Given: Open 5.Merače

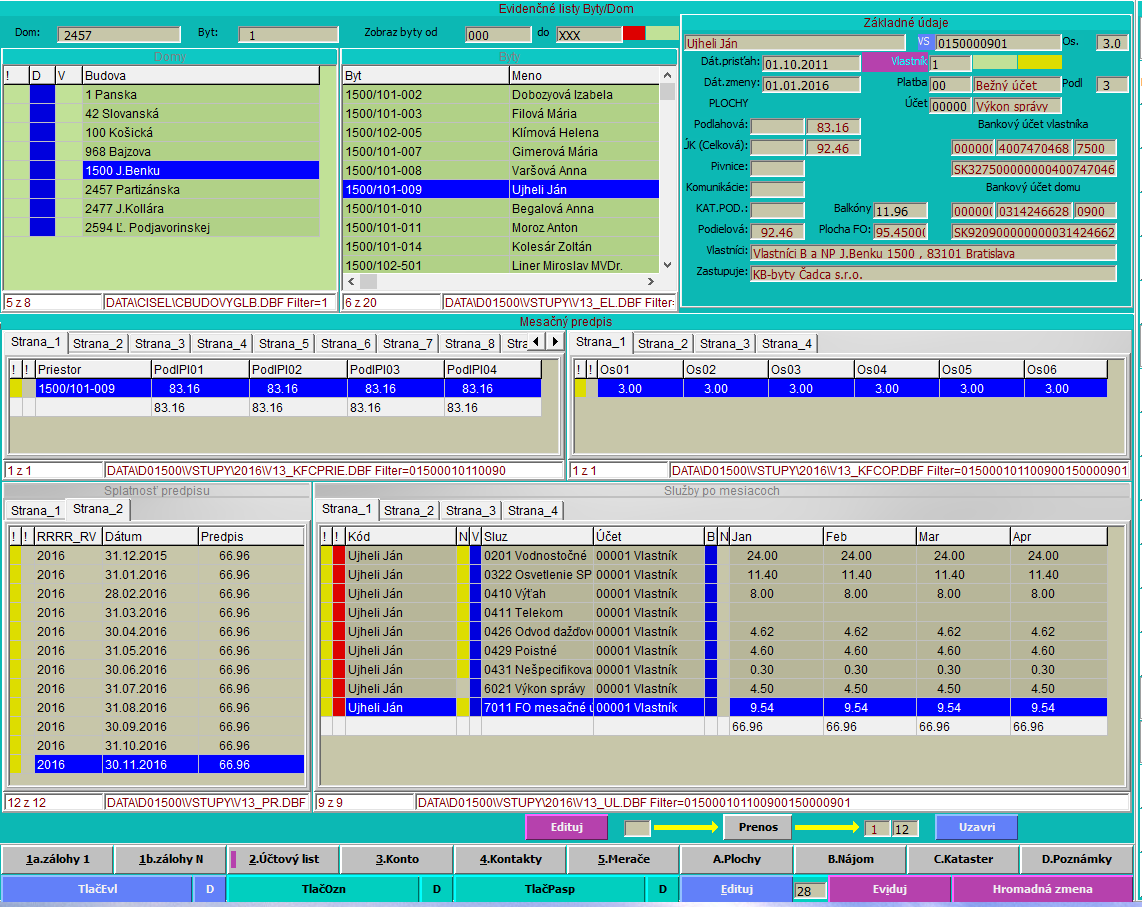Looking at the screenshot, I should point(623,859).
